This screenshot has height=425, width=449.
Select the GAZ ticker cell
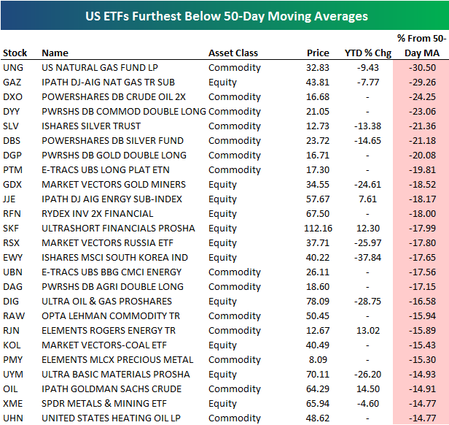[x=12, y=82]
